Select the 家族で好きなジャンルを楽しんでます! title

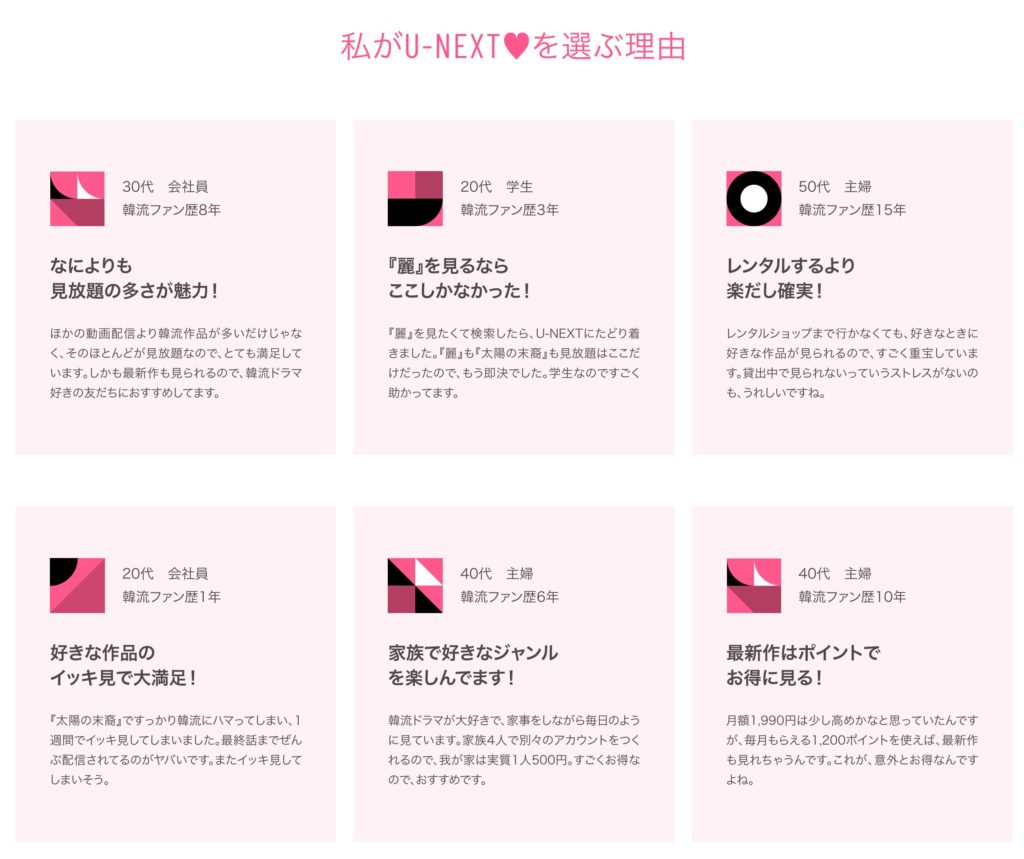click(x=473, y=665)
